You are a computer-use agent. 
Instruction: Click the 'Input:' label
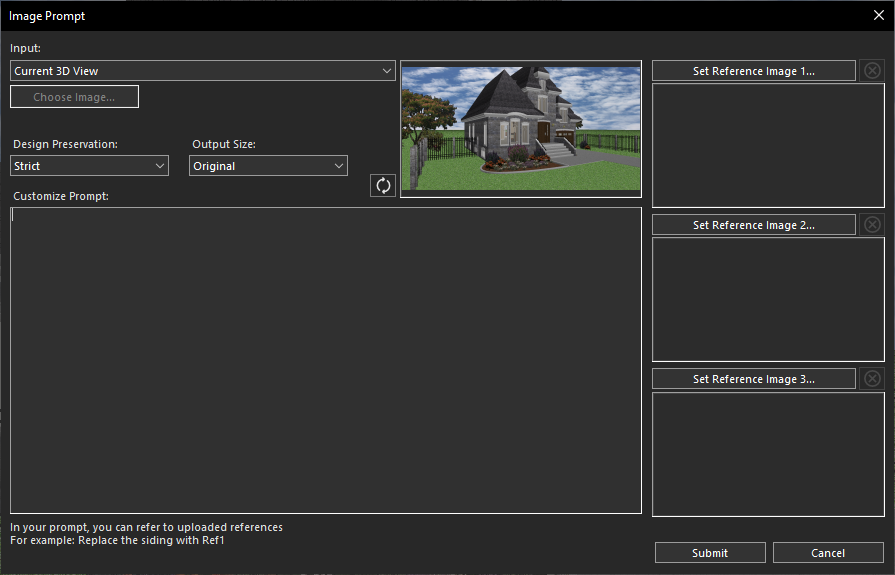pos(25,48)
